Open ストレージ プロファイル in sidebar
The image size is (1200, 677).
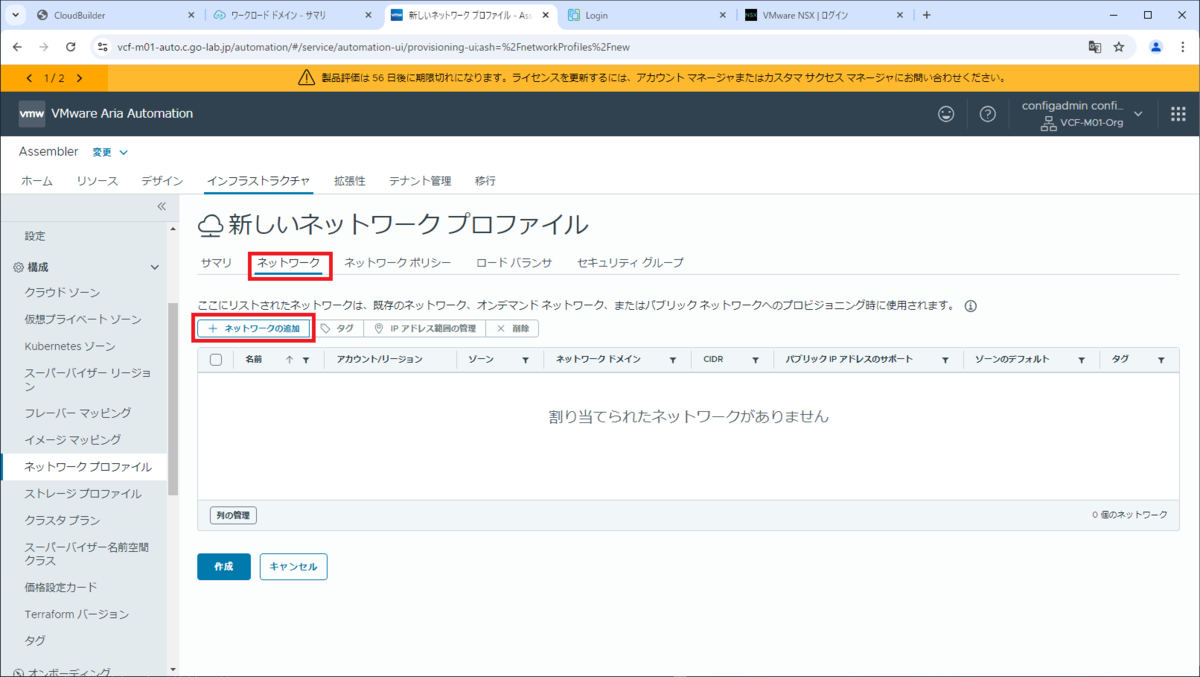84,493
